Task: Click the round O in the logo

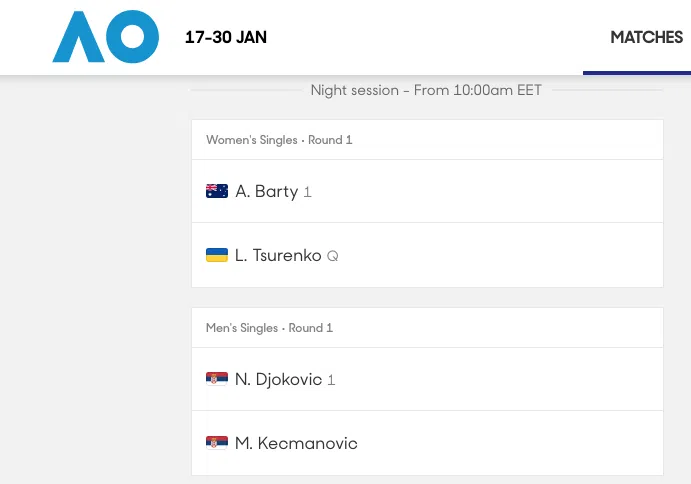Action: (132, 37)
